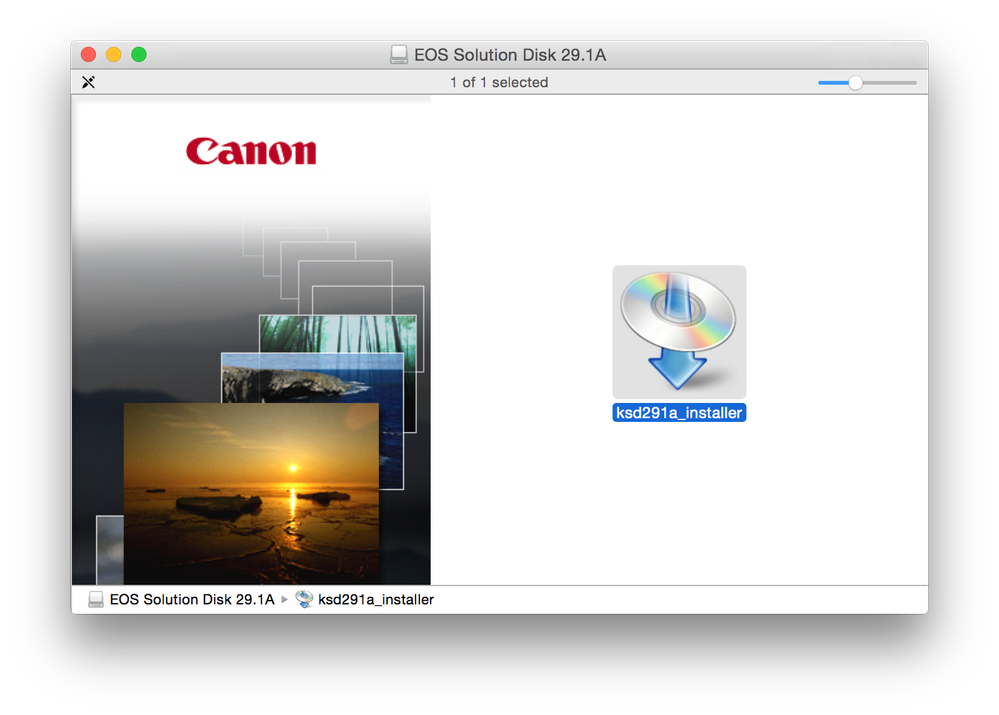The width and height of the screenshot is (999, 715).
Task: Click the small installer icon in the path bar
Action: 304,600
